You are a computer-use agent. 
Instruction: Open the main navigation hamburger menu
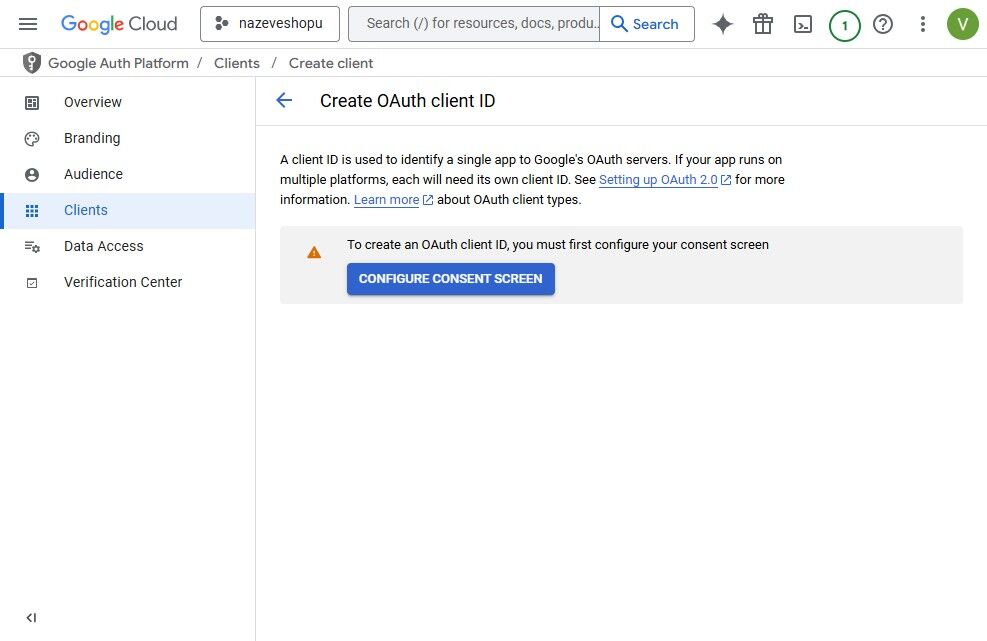(x=28, y=24)
